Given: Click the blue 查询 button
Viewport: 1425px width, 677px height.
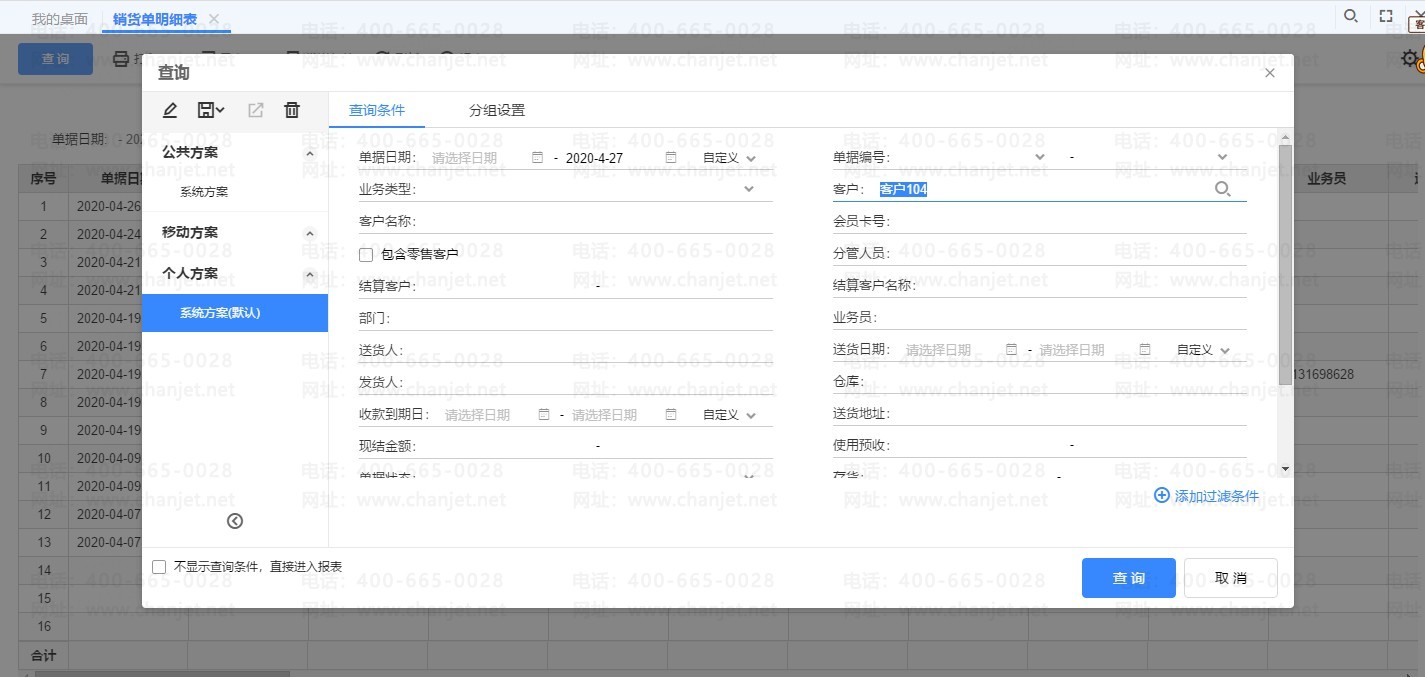Looking at the screenshot, I should 1128,578.
